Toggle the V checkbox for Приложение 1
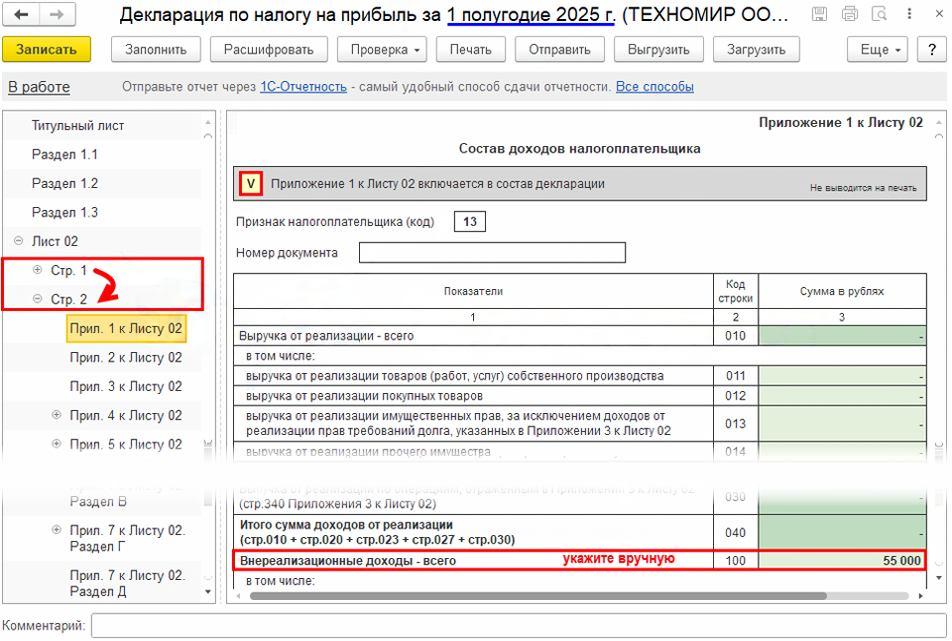 (251, 184)
